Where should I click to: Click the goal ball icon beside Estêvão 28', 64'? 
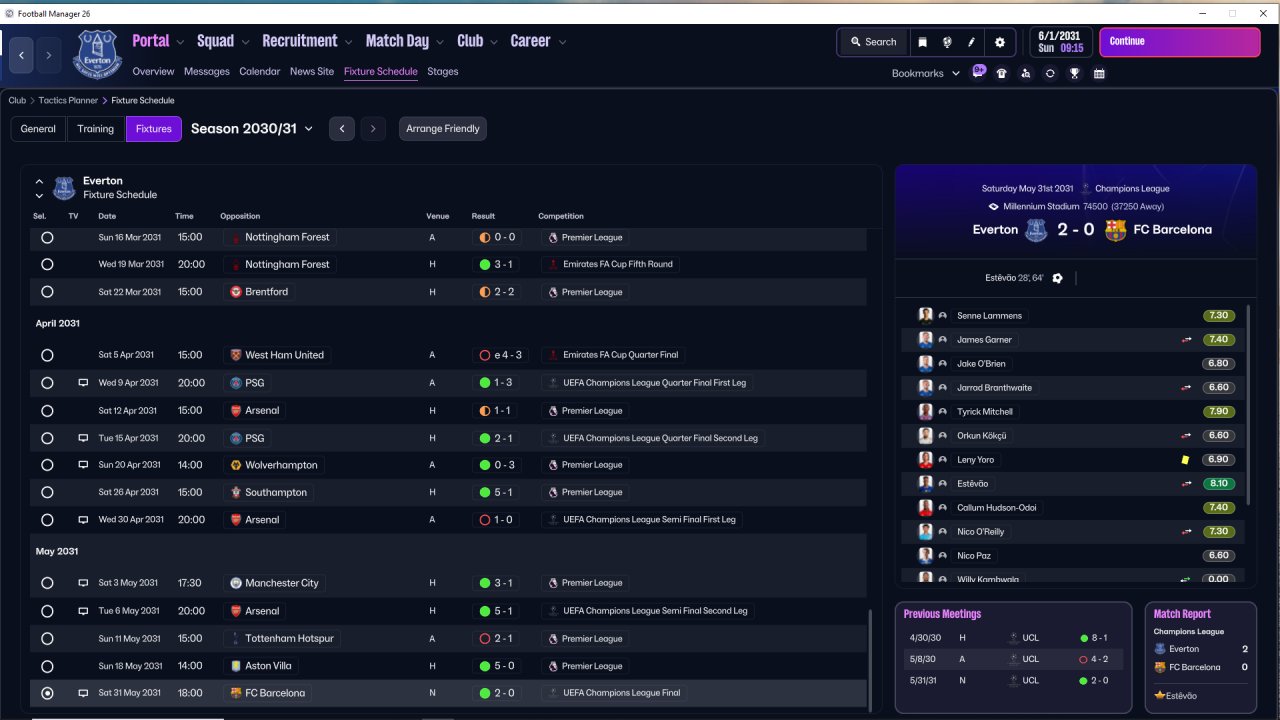click(x=1058, y=278)
